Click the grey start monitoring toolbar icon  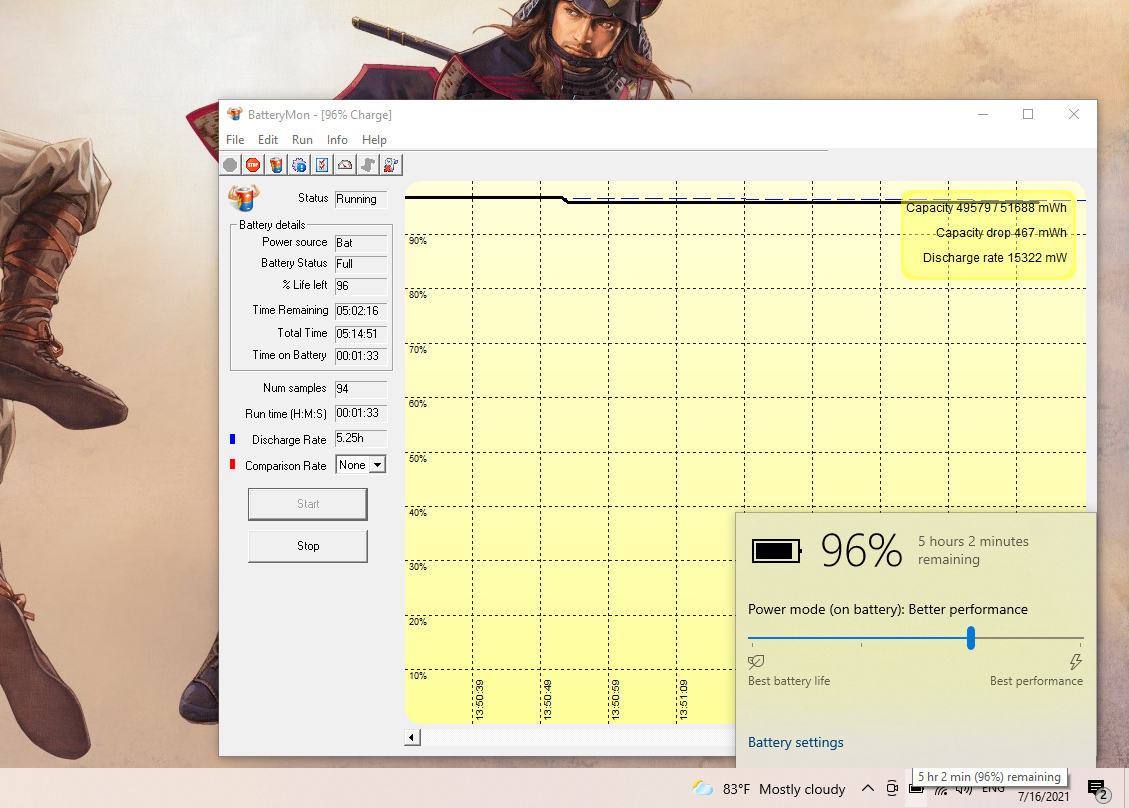(230, 165)
